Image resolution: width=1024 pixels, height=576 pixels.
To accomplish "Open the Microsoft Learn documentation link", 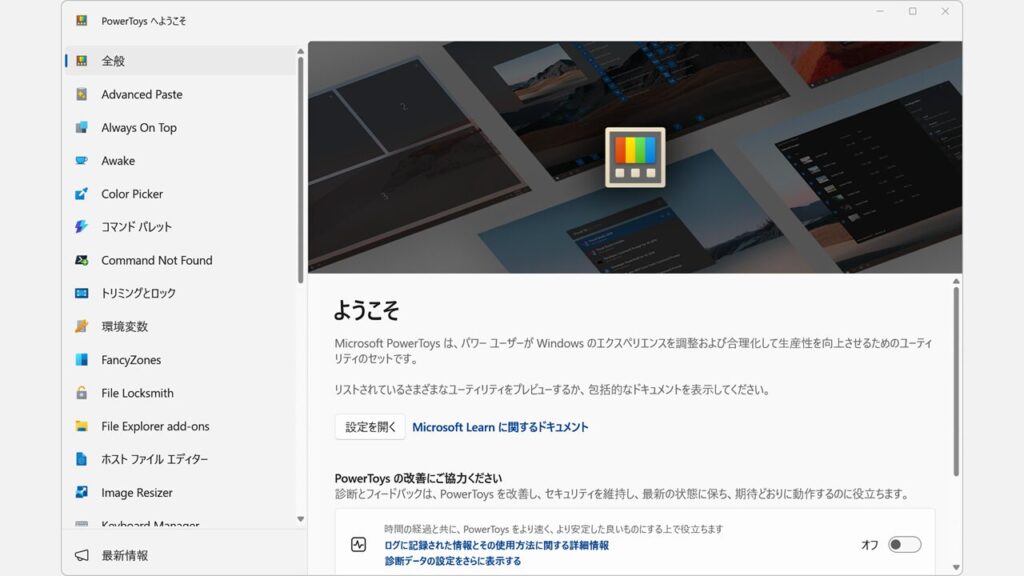I will click(499, 426).
